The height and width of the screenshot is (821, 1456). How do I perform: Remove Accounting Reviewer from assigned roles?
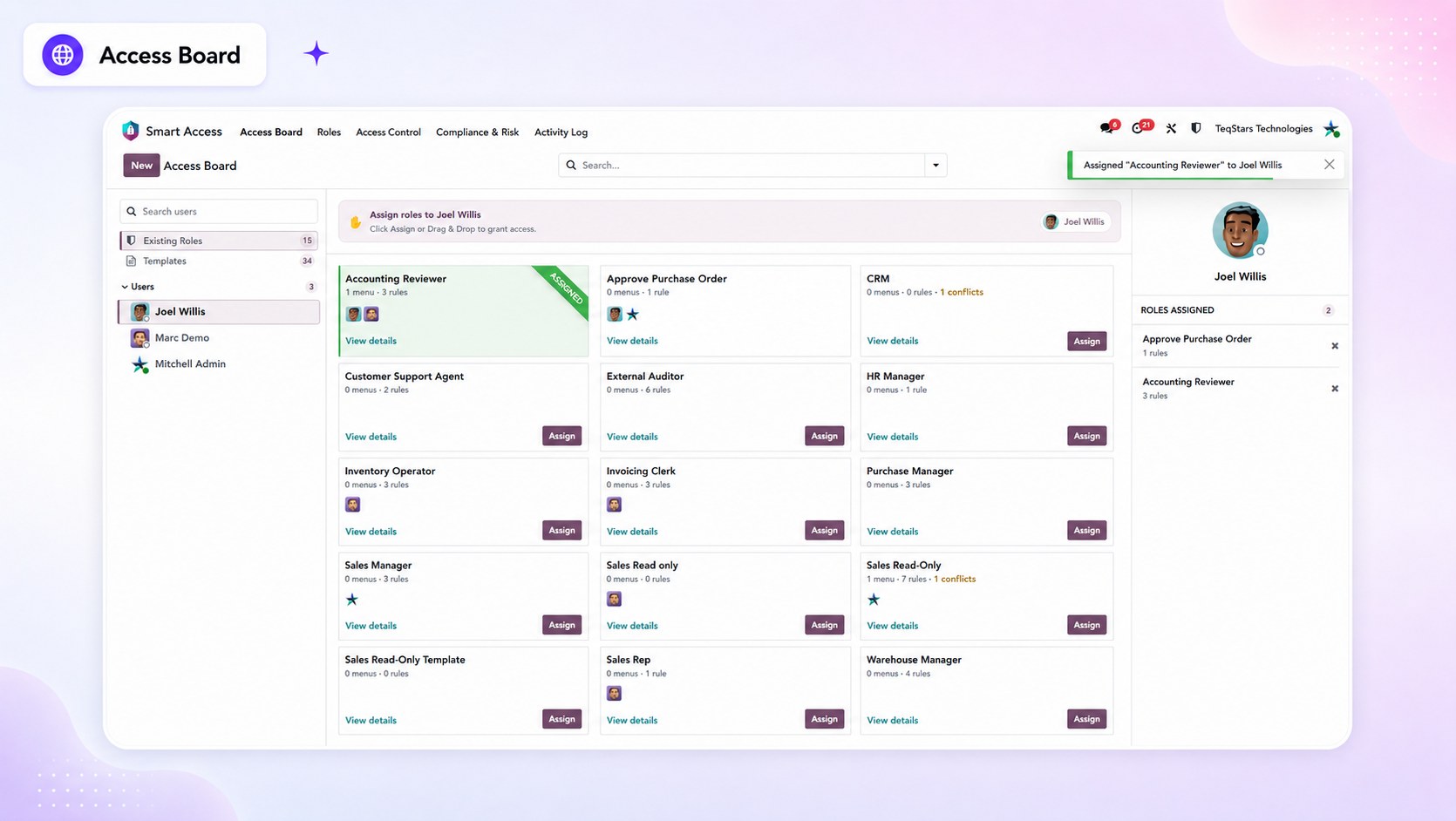(x=1335, y=389)
